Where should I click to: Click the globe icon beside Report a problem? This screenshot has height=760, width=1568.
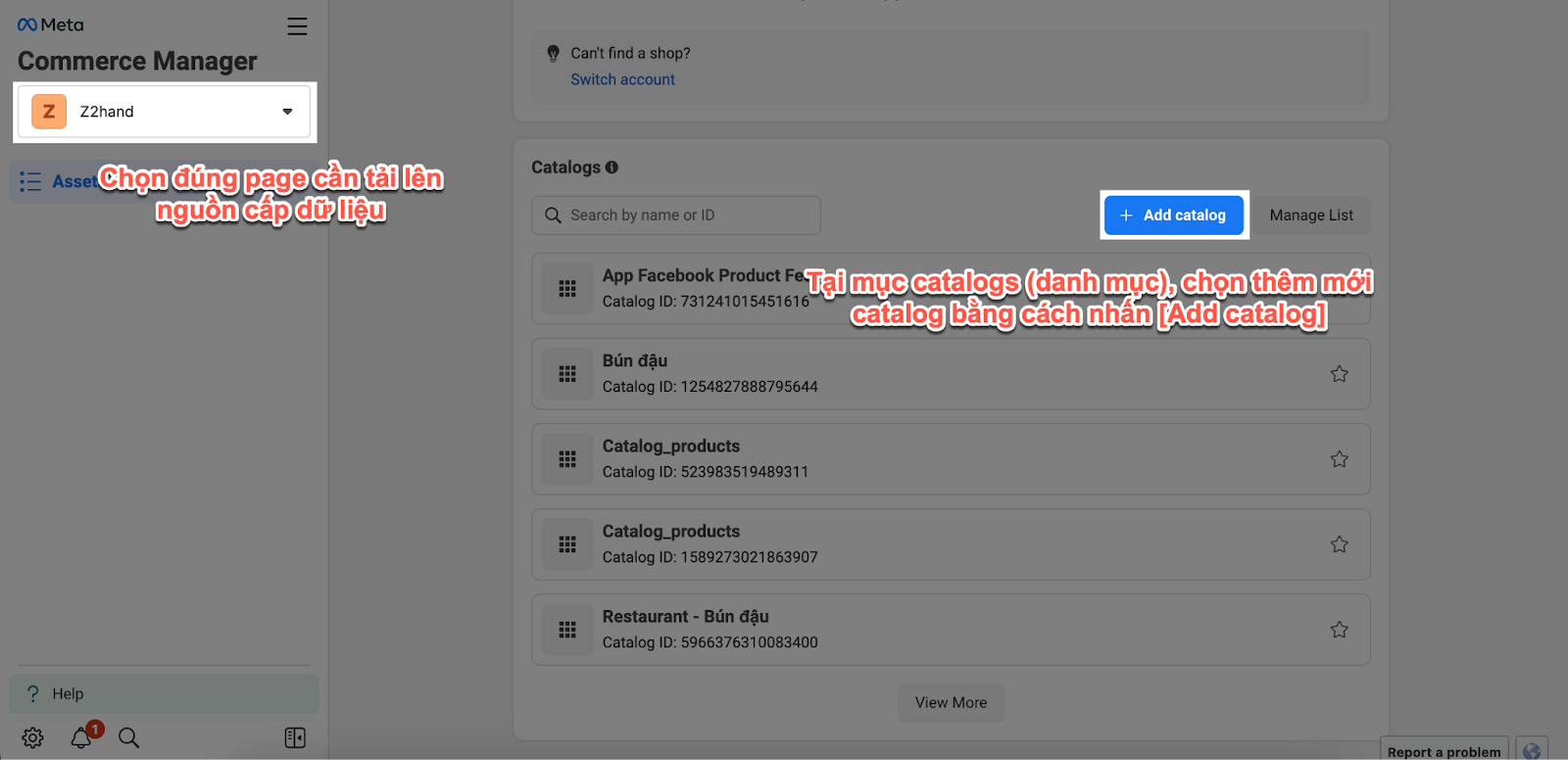[1532, 750]
